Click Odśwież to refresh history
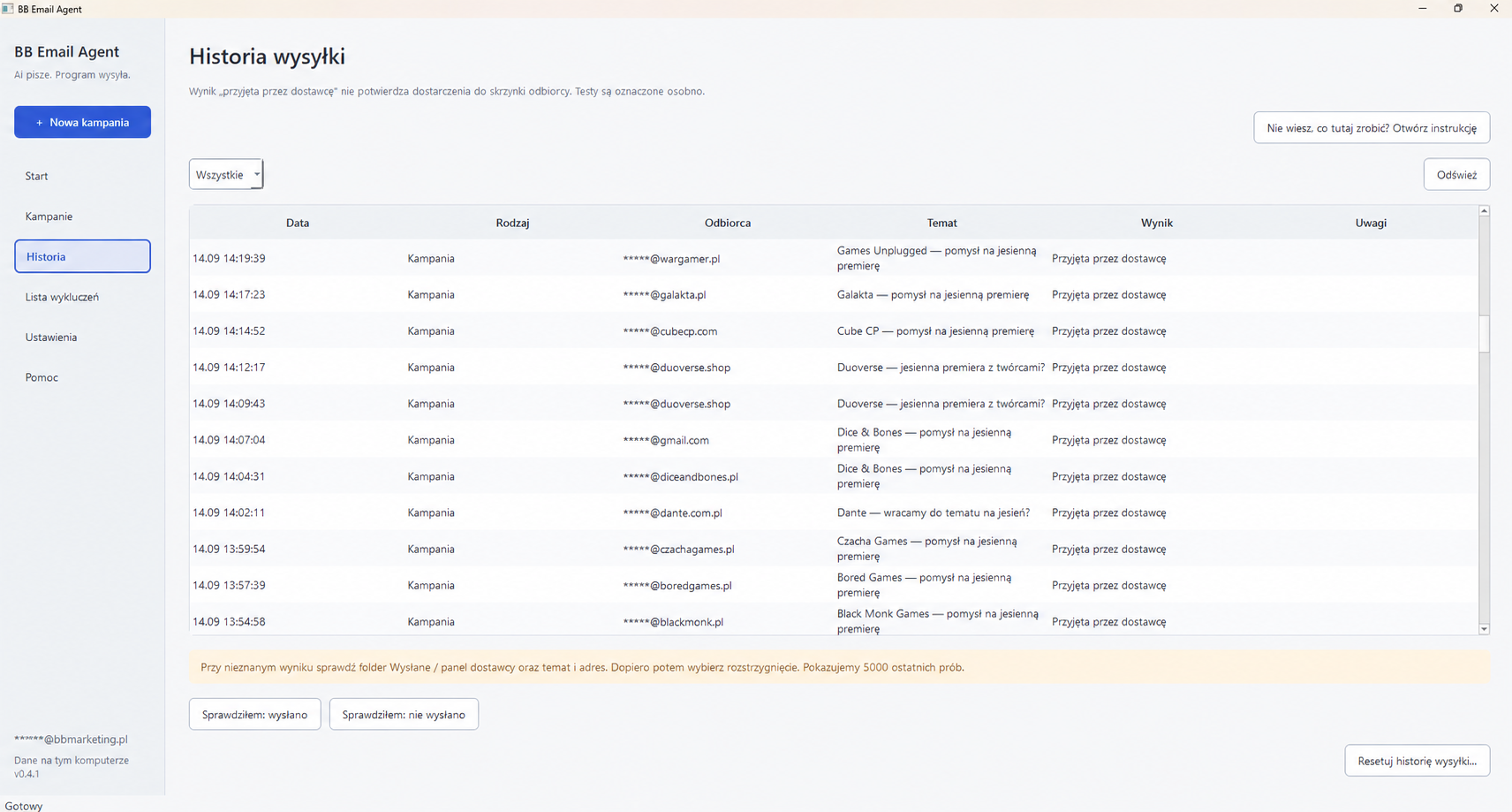The height and width of the screenshot is (812, 1512). click(1456, 174)
